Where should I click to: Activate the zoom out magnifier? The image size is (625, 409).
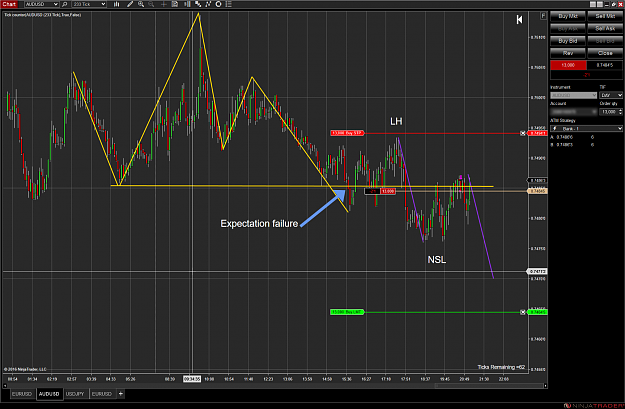(151, 4)
